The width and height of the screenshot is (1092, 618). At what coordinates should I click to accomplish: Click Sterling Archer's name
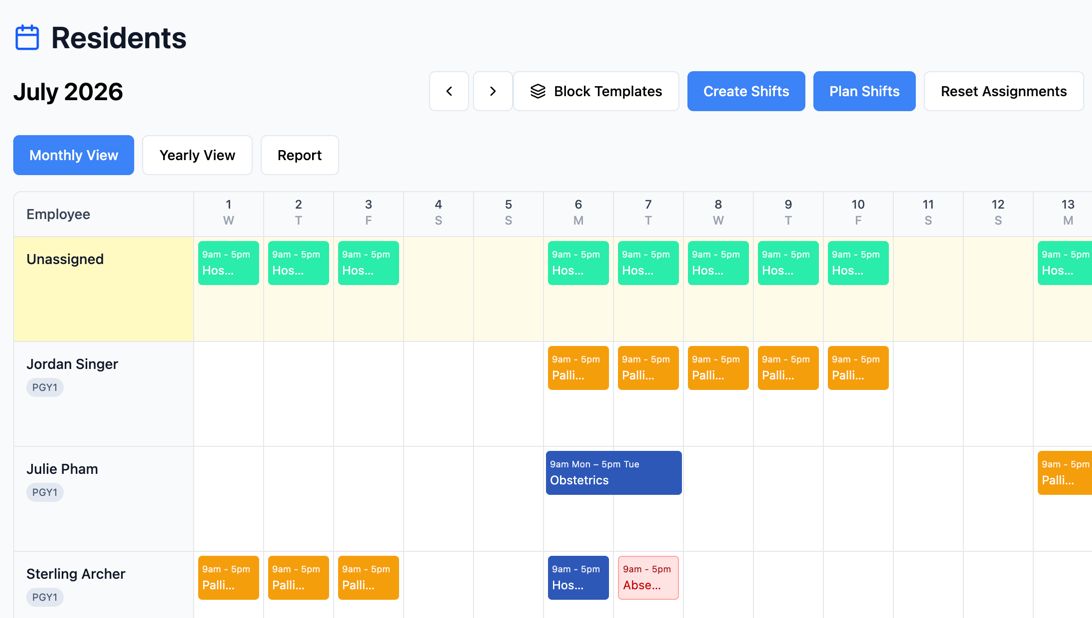click(x=76, y=574)
